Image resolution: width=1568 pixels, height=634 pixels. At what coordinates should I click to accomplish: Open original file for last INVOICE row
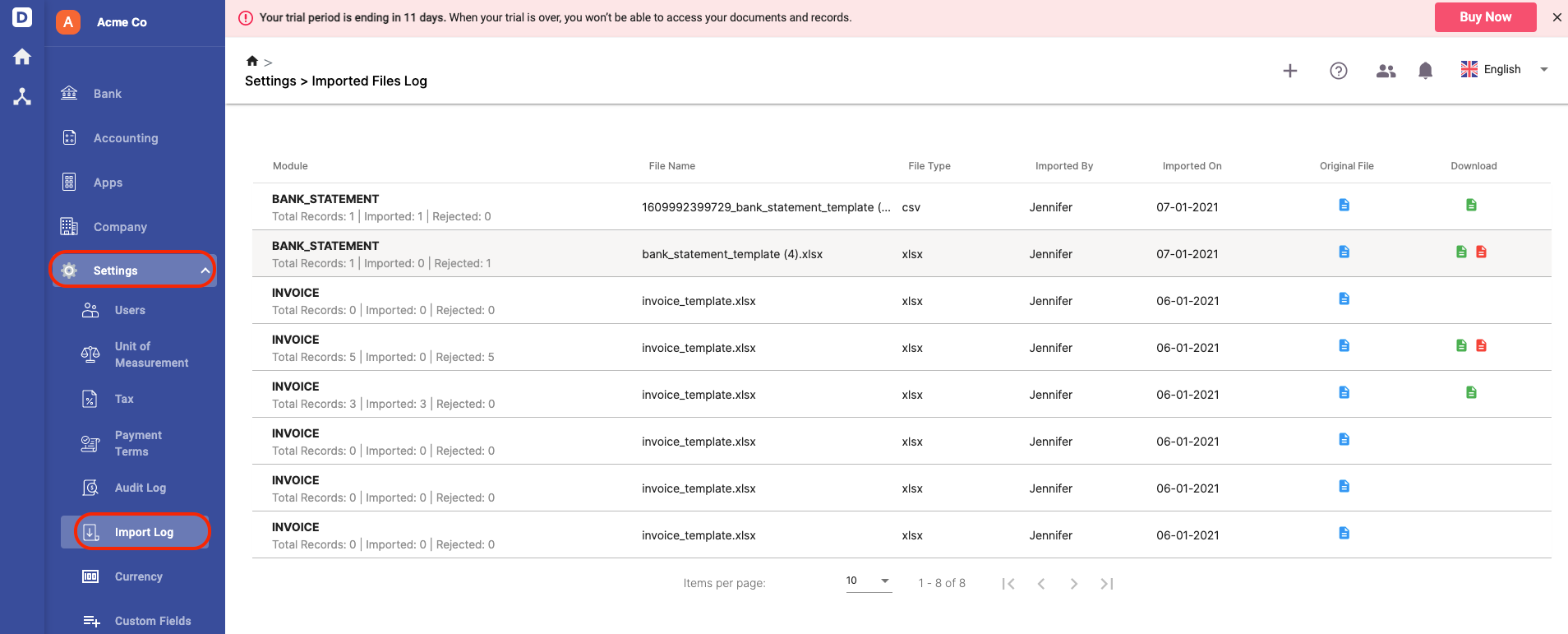point(1344,533)
